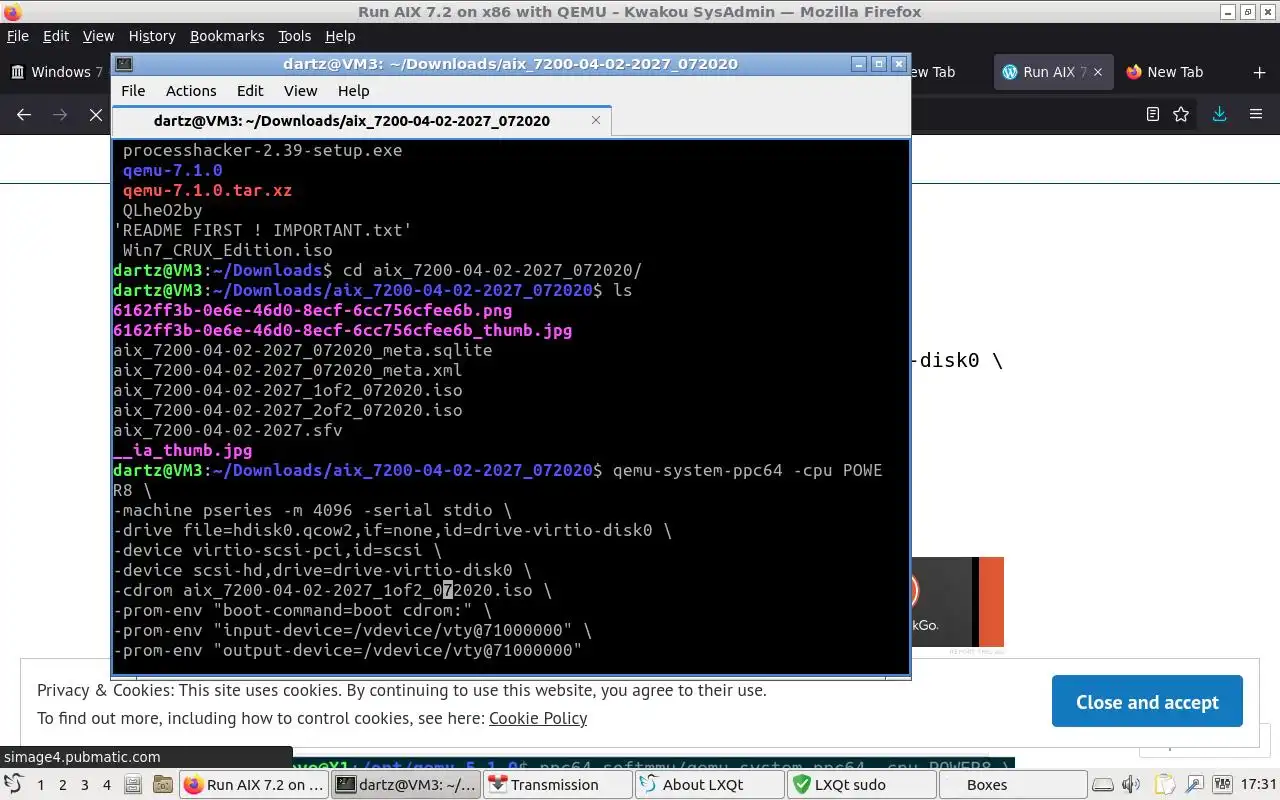Click processhacker-2.39-setup.exe in terminal
This screenshot has width=1280, height=800.
click(262, 150)
